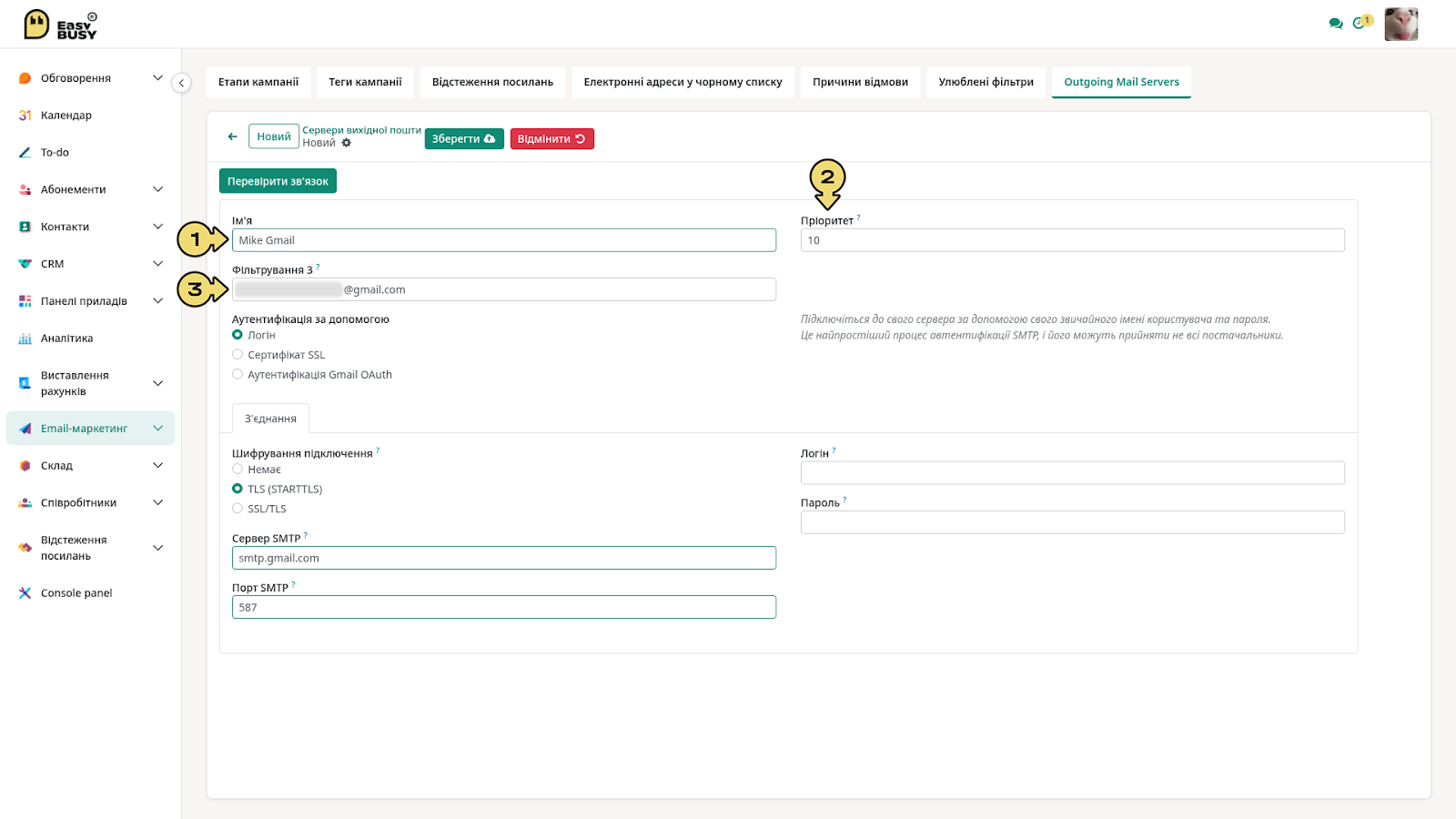
Task: Show the Пріоритет help tooltip question mark
Action: pos(858,217)
